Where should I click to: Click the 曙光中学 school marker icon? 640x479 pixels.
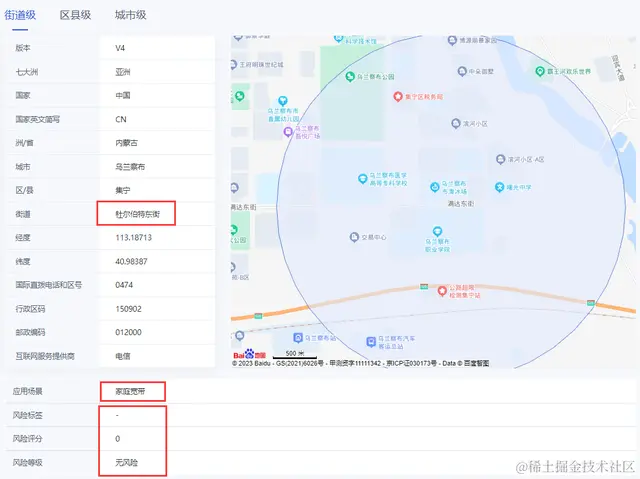click(500, 187)
